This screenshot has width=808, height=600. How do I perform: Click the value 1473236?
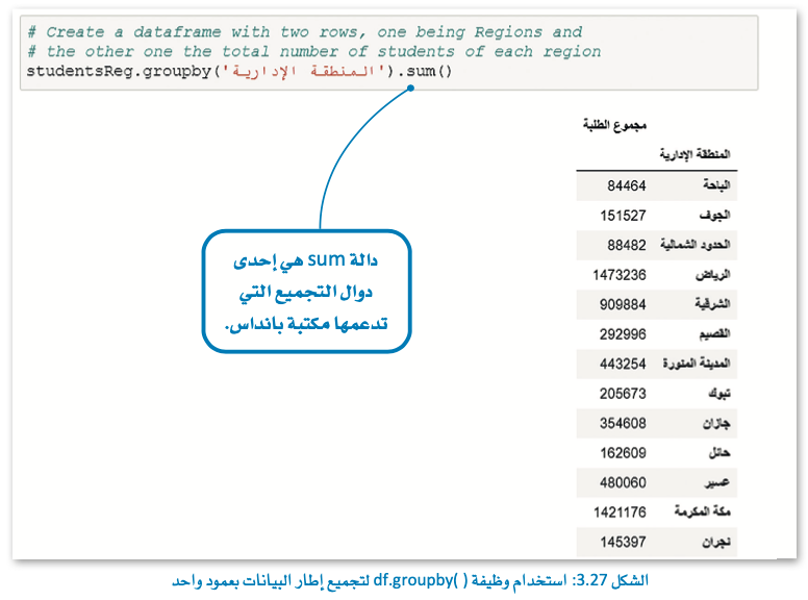[619, 275]
